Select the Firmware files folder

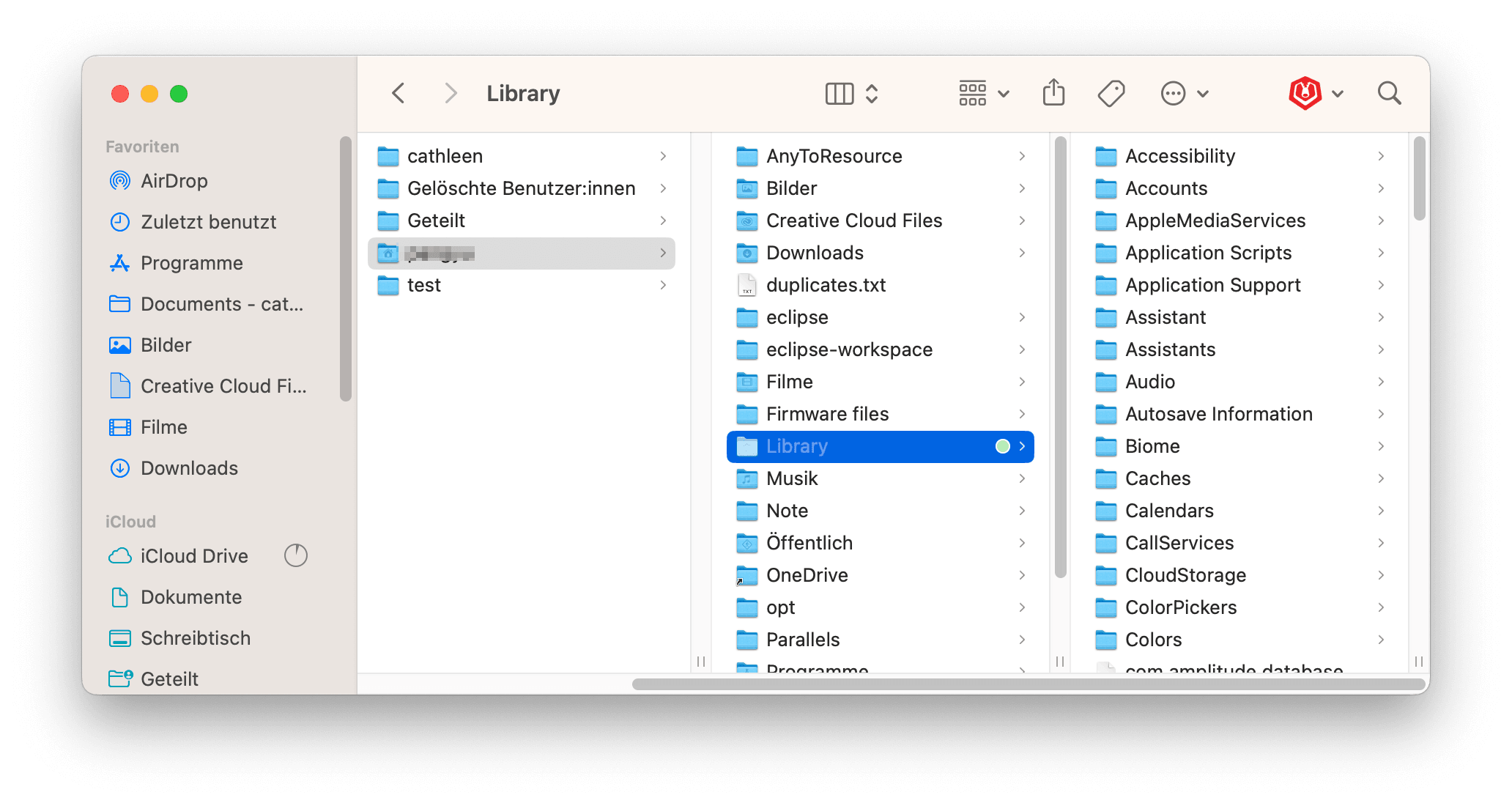881,414
